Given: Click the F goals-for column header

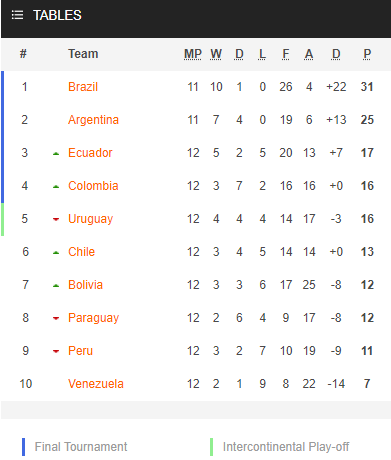Looking at the screenshot, I should (286, 54).
